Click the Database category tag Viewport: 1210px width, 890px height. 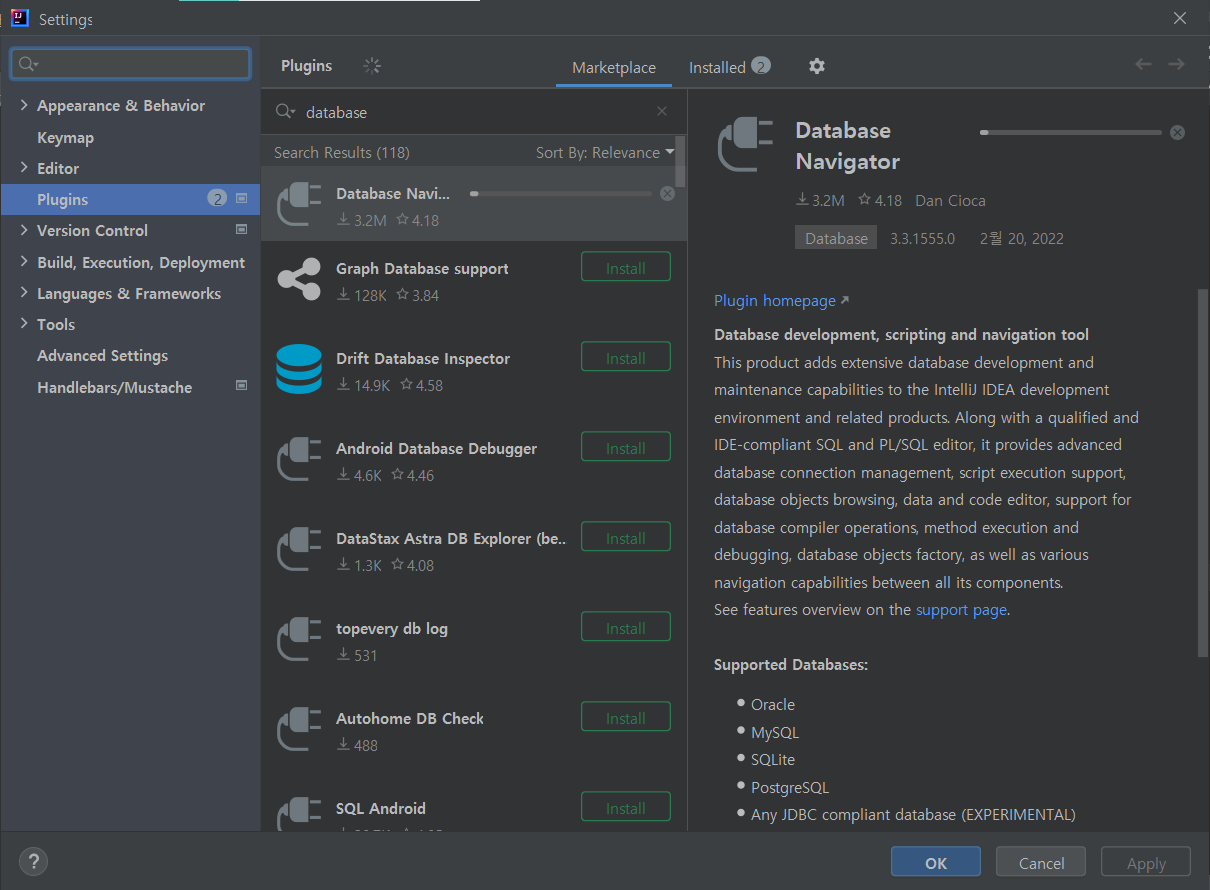click(x=836, y=238)
